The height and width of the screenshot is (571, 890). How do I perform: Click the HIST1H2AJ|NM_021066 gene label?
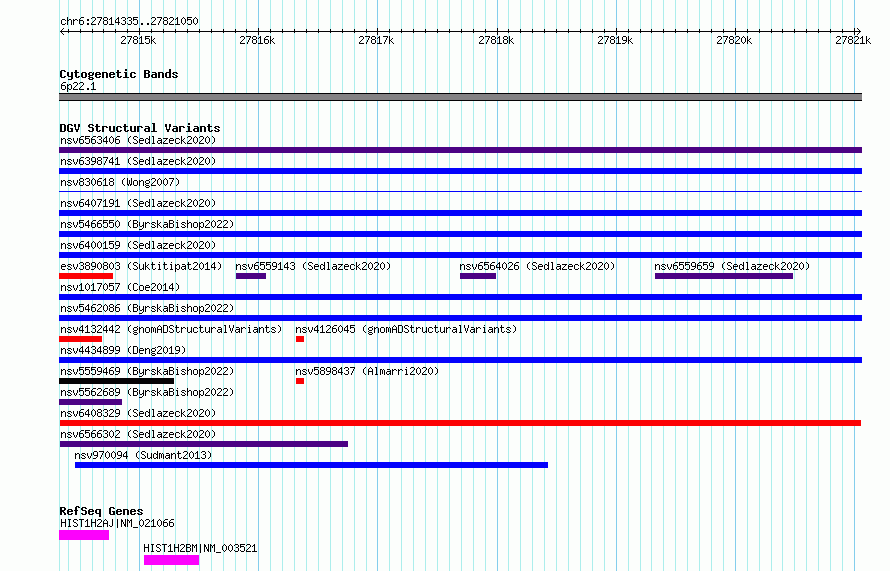[117, 523]
